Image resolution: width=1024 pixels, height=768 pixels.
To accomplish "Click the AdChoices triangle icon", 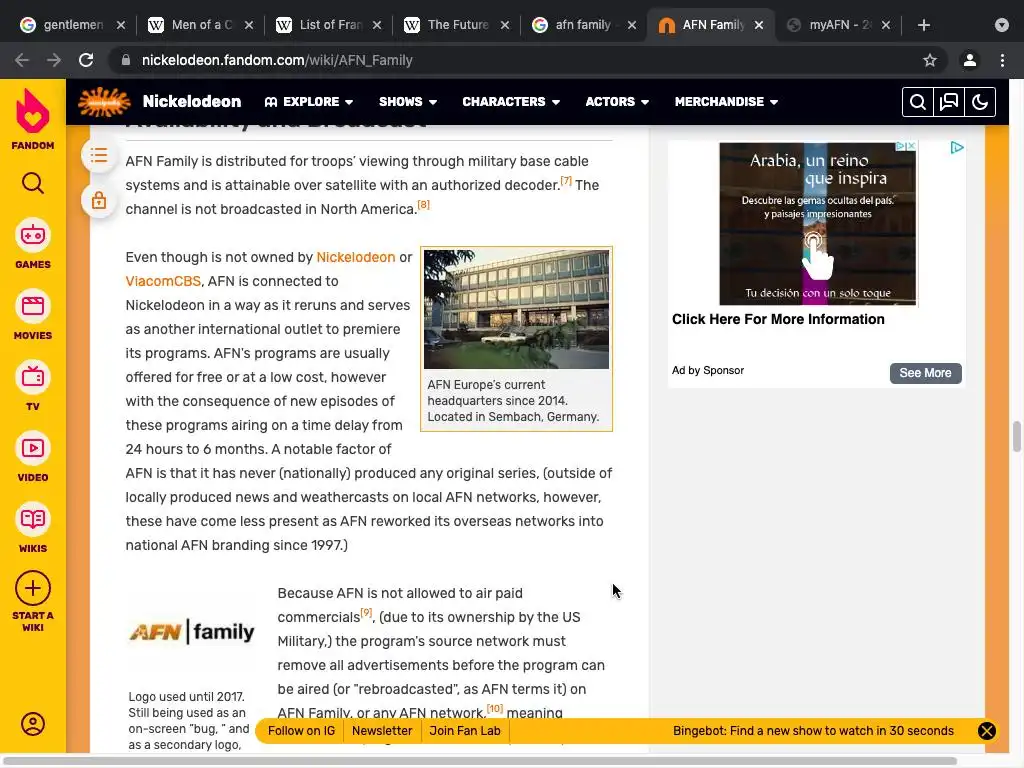I will (957, 148).
